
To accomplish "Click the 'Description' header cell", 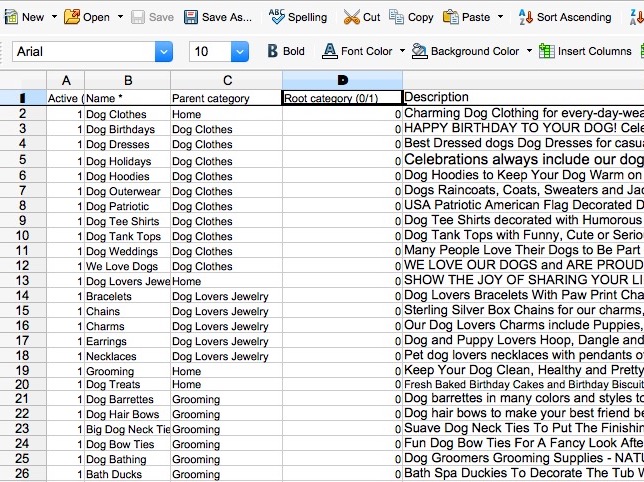I will point(523,97).
